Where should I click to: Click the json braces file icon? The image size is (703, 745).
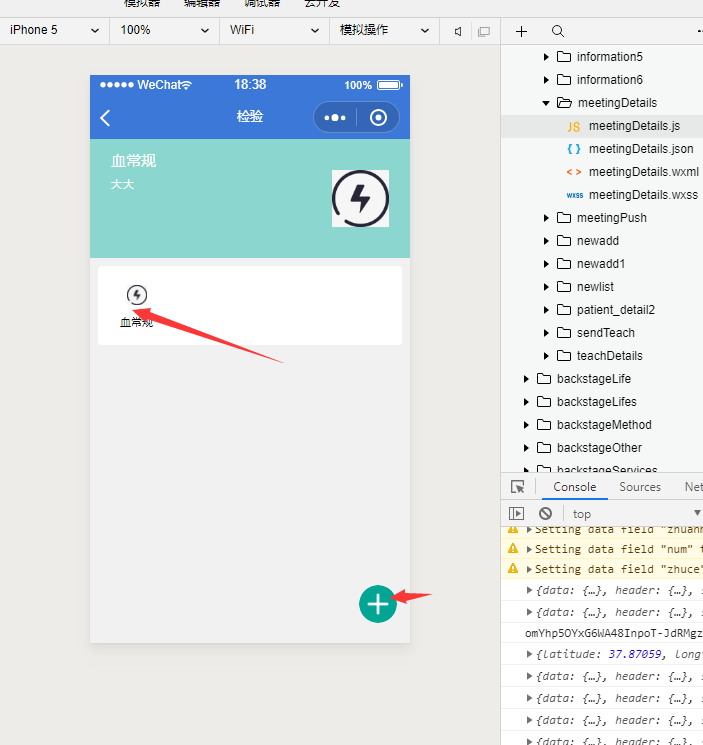click(574, 149)
